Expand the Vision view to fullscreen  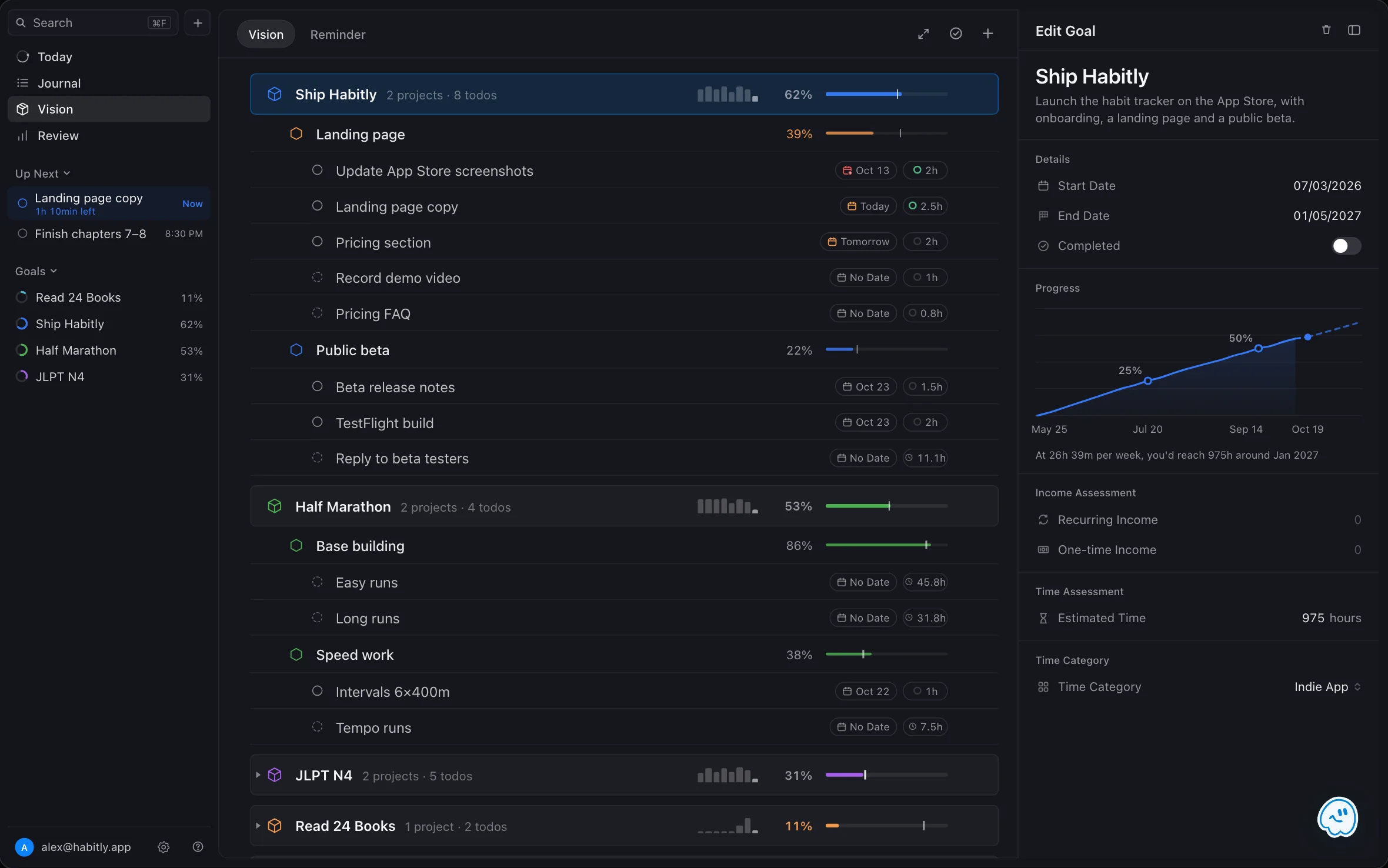coord(923,34)
